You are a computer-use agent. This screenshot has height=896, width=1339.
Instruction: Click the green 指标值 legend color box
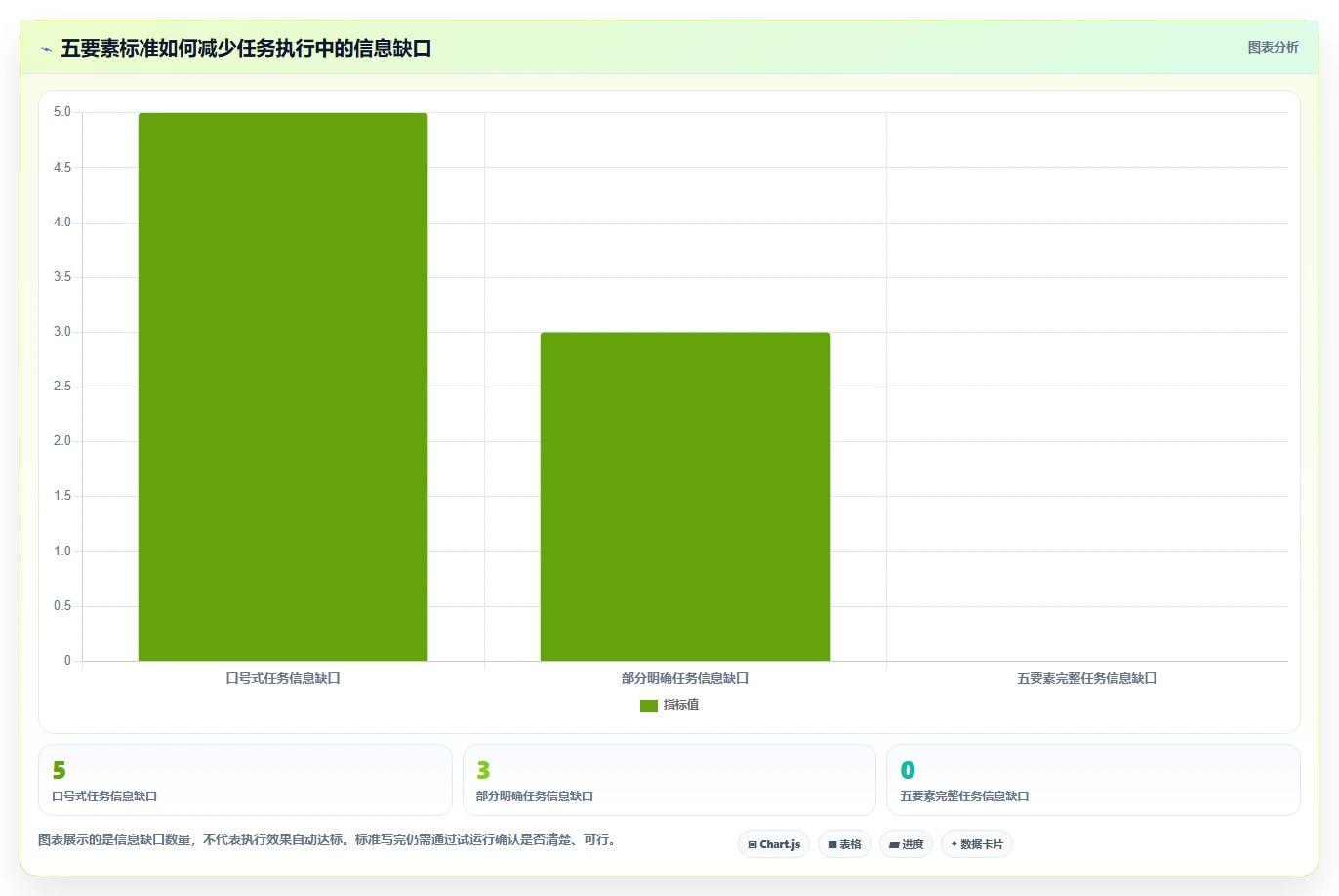tap(649, 706)
